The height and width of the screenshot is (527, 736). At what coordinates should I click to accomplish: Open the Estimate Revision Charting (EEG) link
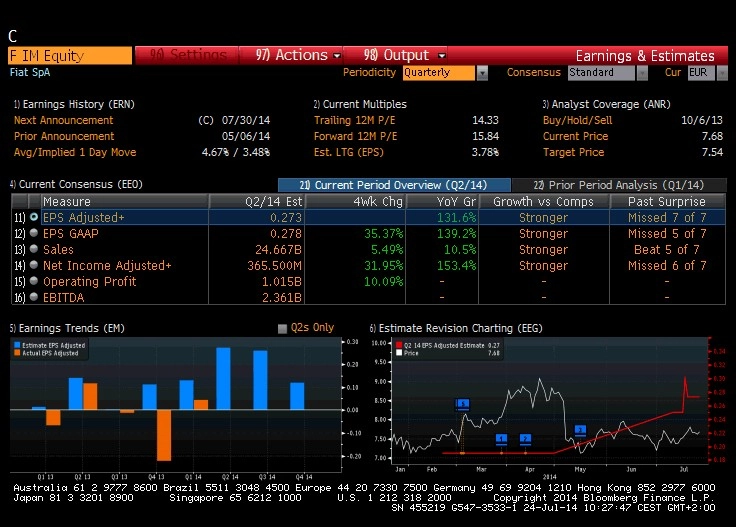456,328
